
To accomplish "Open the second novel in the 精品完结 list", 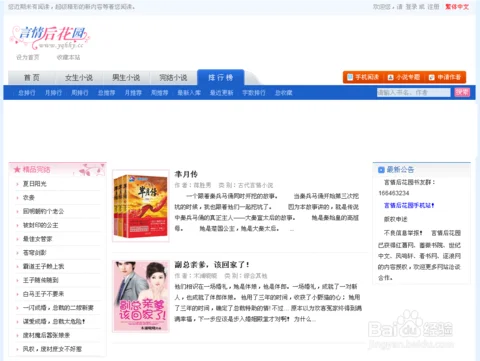I will (x=29, y=198).
